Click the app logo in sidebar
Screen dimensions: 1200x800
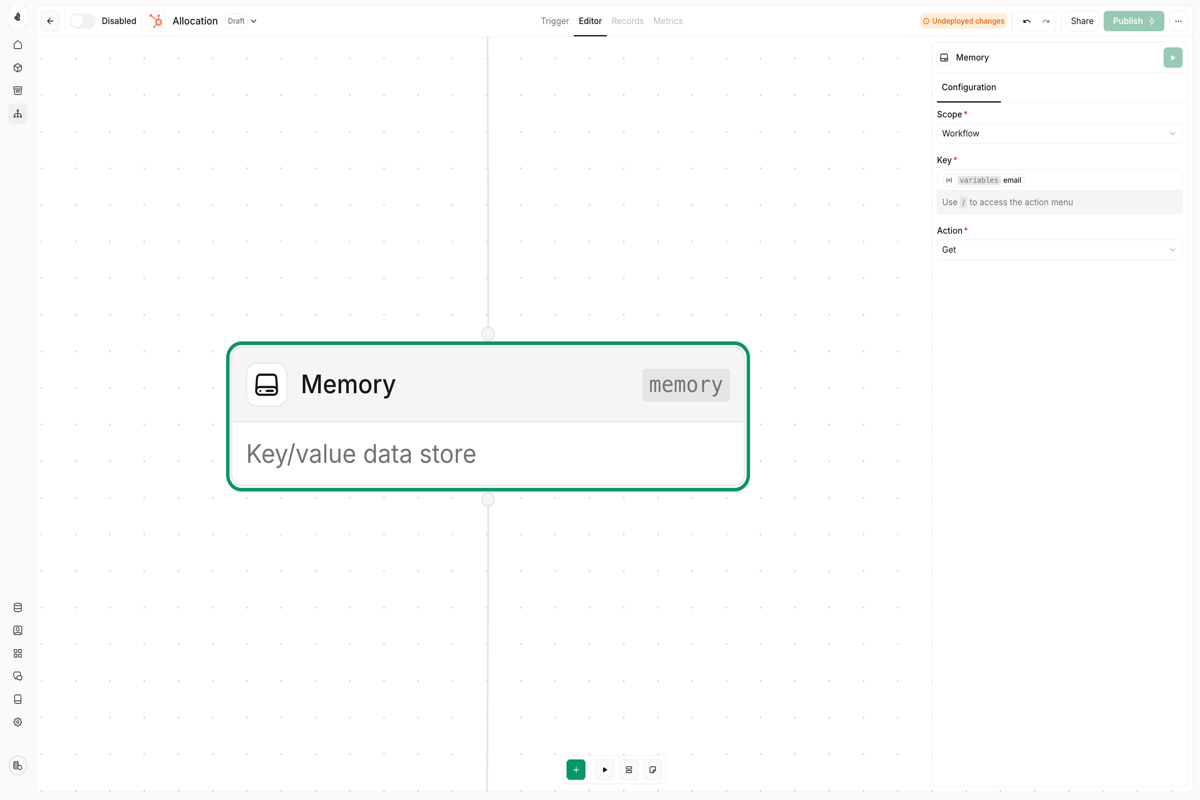17,17
